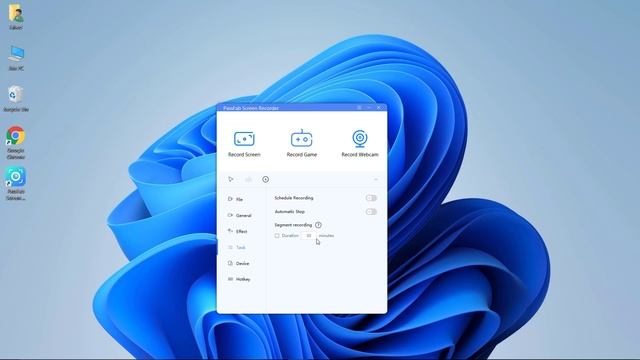Select the This PC desktop icon

(x=16, y=58)
